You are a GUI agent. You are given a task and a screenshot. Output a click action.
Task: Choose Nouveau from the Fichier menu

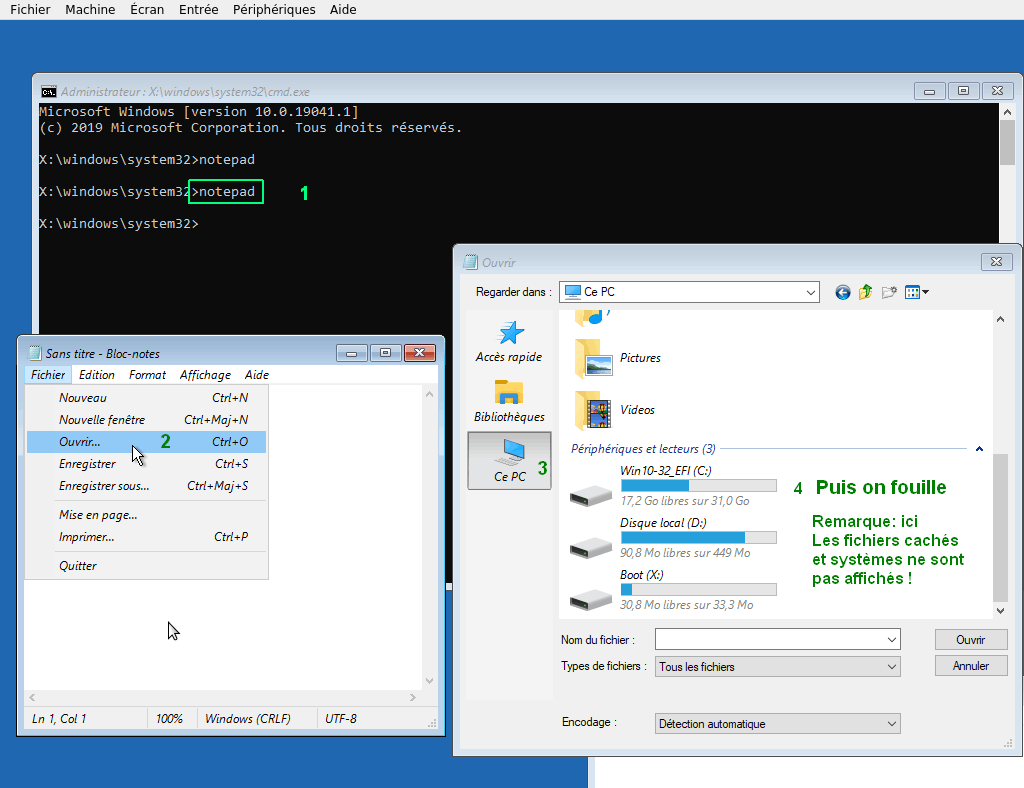[x=146, y=398]
